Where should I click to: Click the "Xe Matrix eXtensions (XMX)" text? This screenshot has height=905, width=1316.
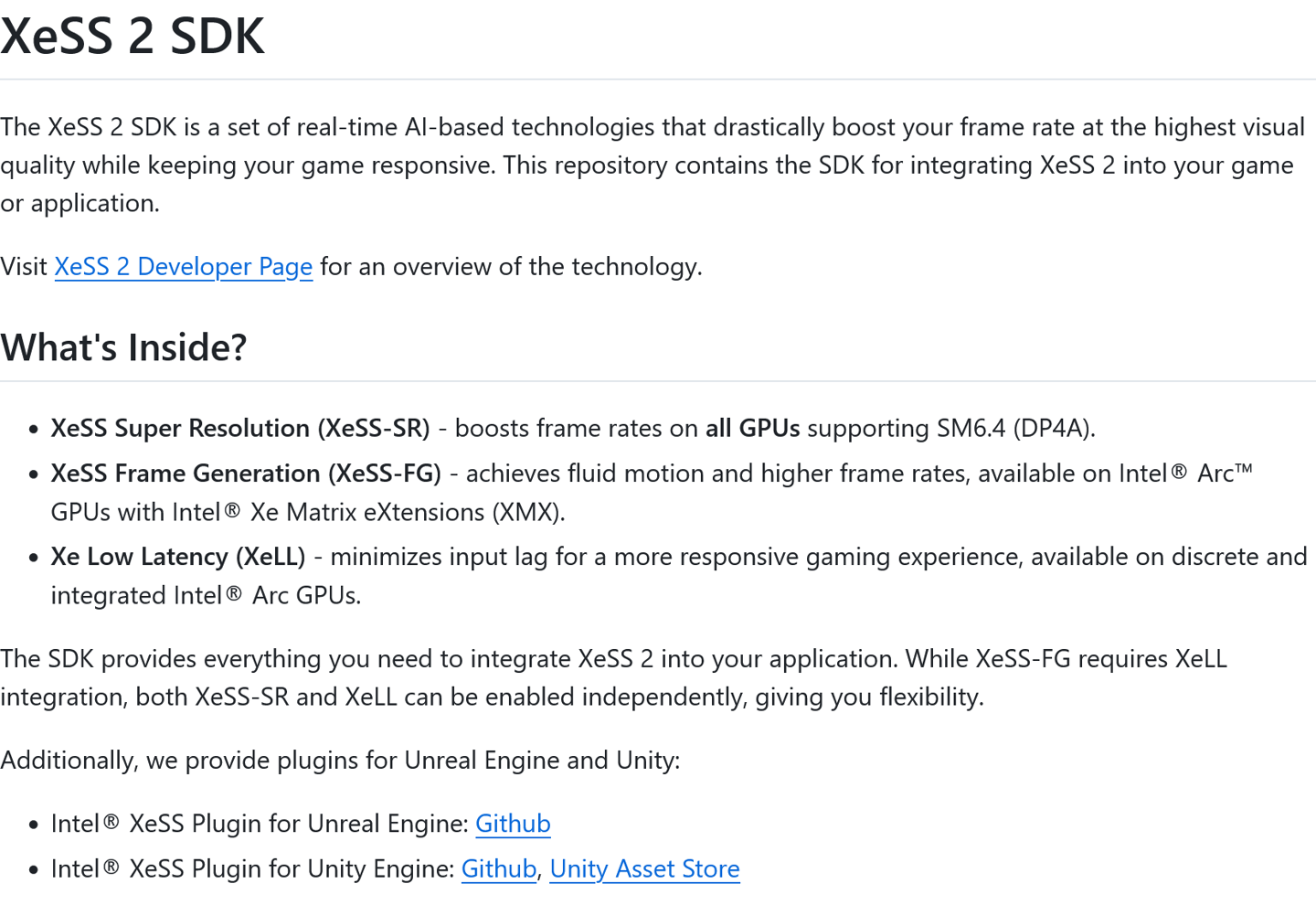coord(408,512)
